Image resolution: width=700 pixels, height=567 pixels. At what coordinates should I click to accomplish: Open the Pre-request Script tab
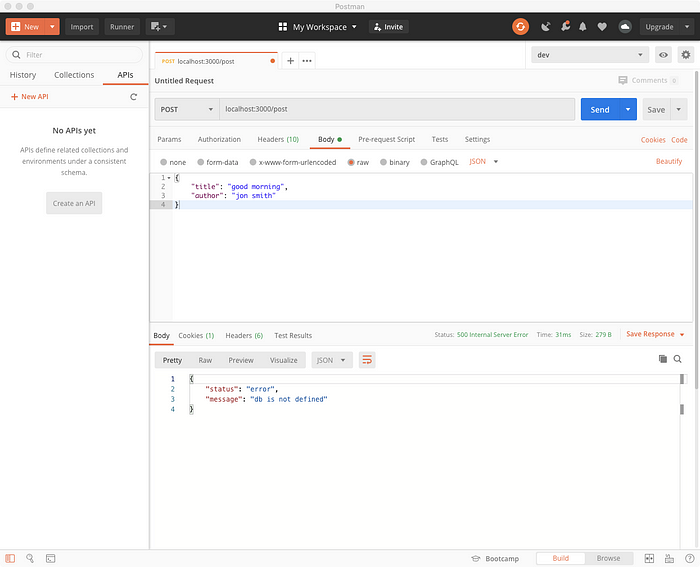[387, 139]
